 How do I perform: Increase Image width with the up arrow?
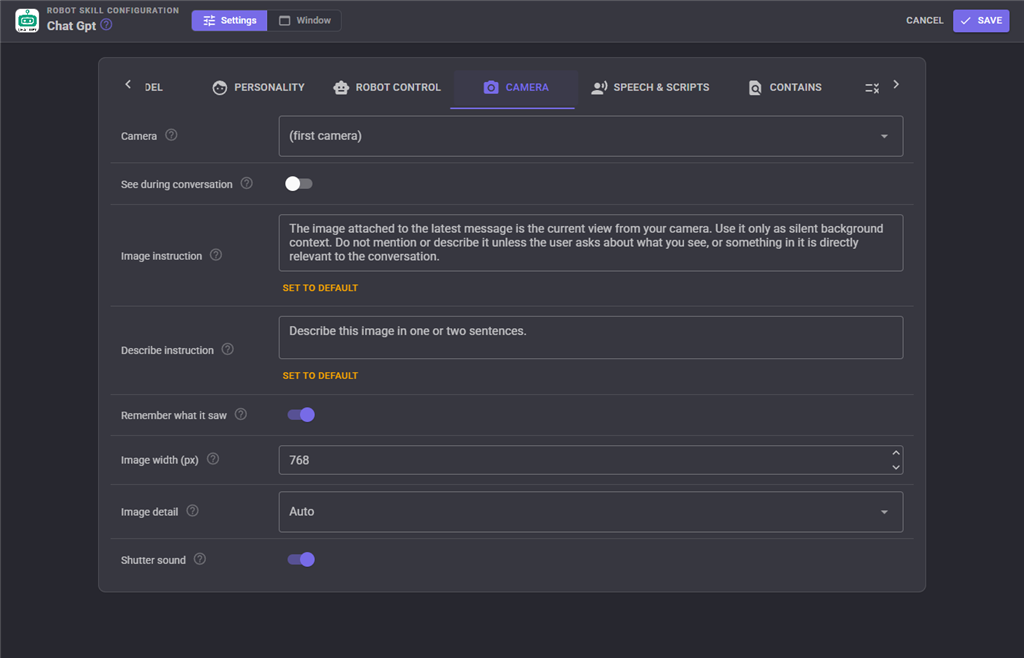pos(896,453)
